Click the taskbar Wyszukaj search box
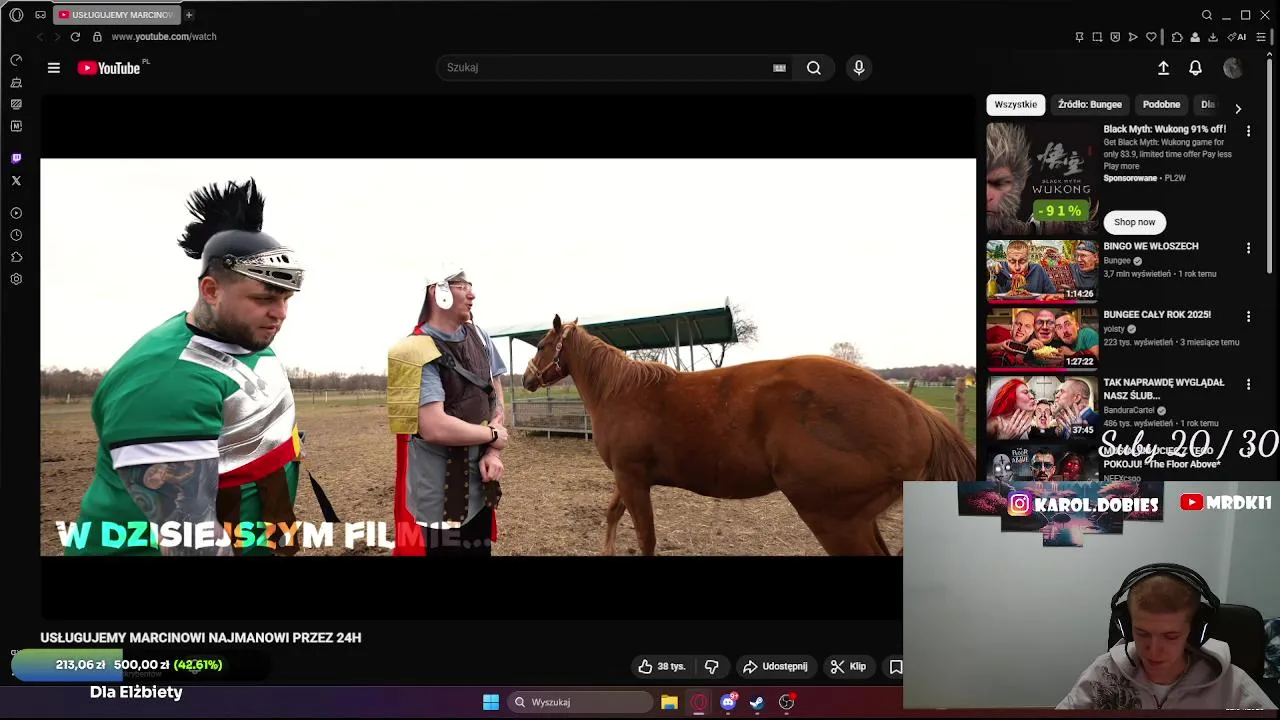Image resolution: width=1280 pixels, height=720 pixels. pyautogui.click(x=580, y=702)
